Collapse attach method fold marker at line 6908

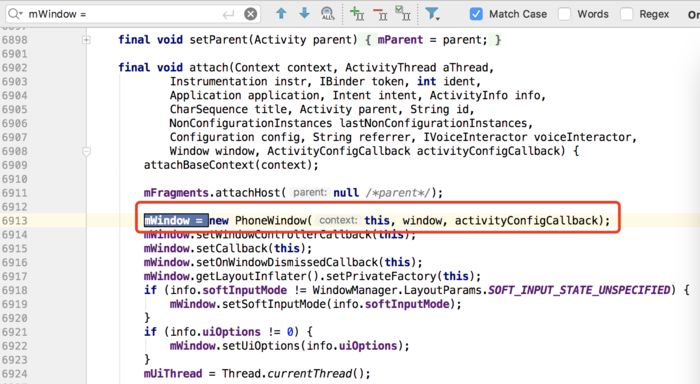[x=86, y=151]
